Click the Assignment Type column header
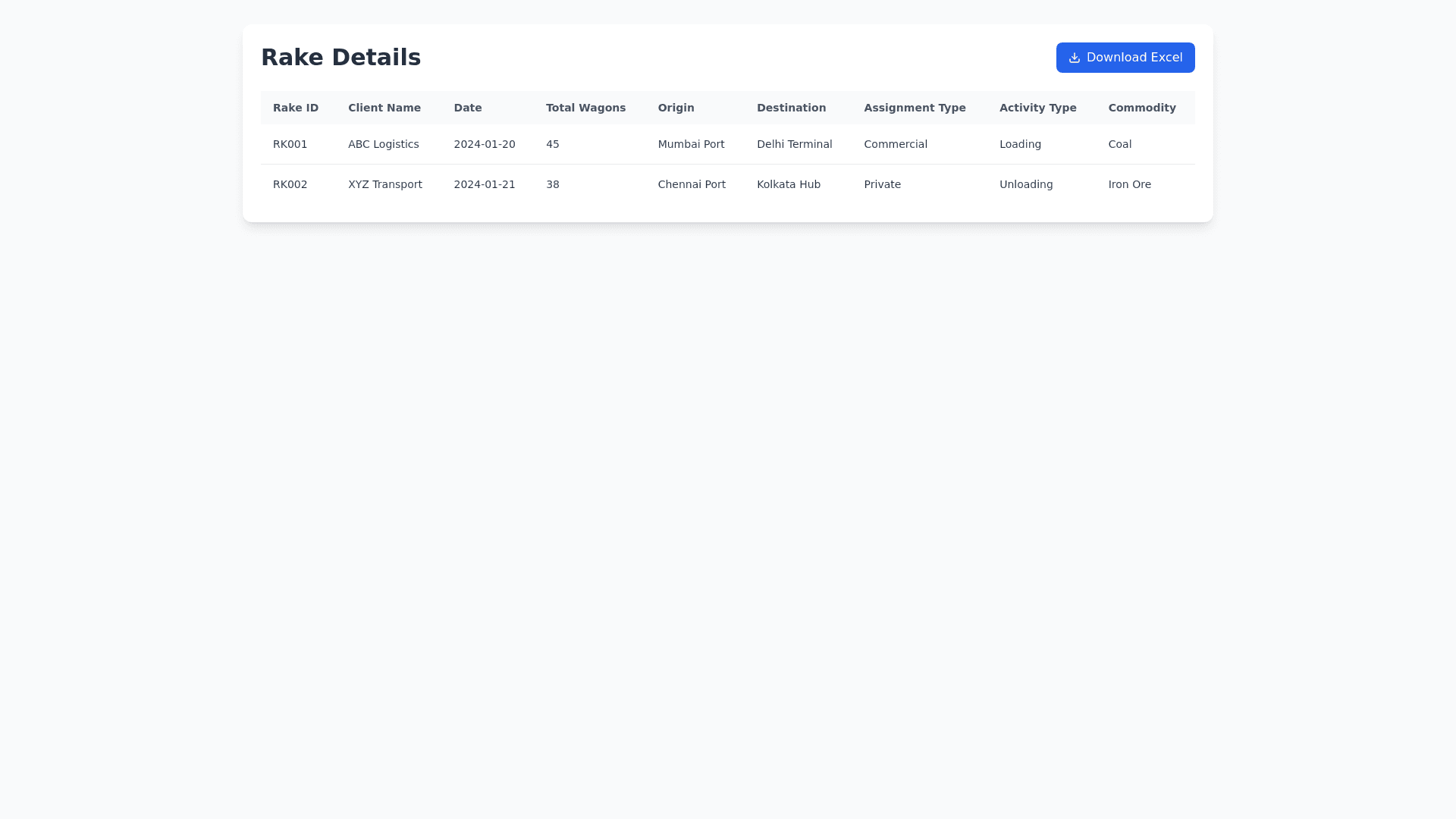 (x=915, y=108)
